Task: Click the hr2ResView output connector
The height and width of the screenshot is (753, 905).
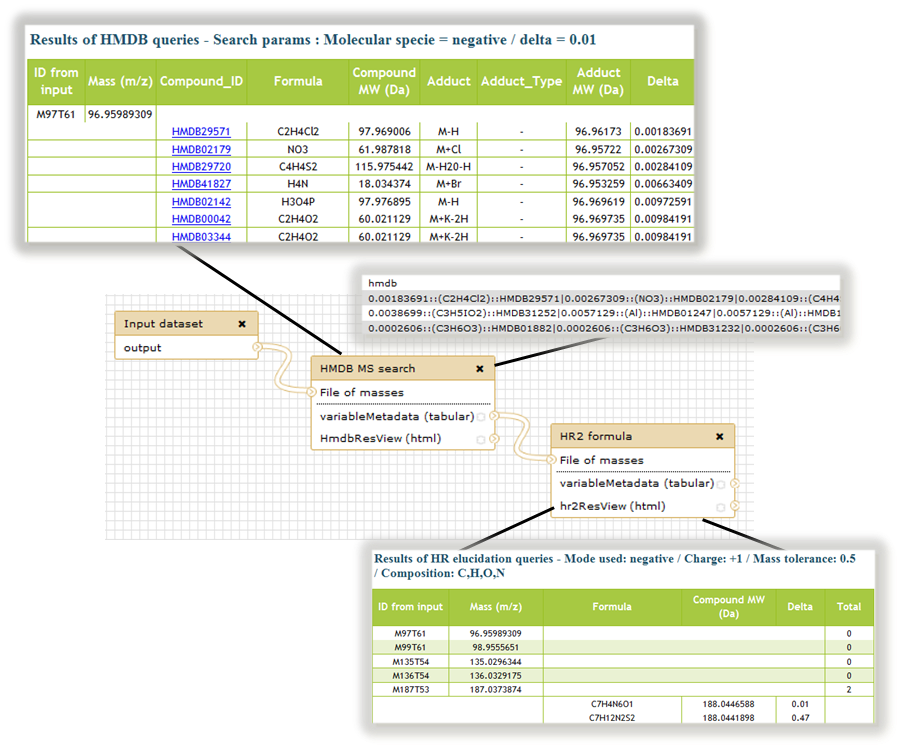Action: tap(734, 507)
